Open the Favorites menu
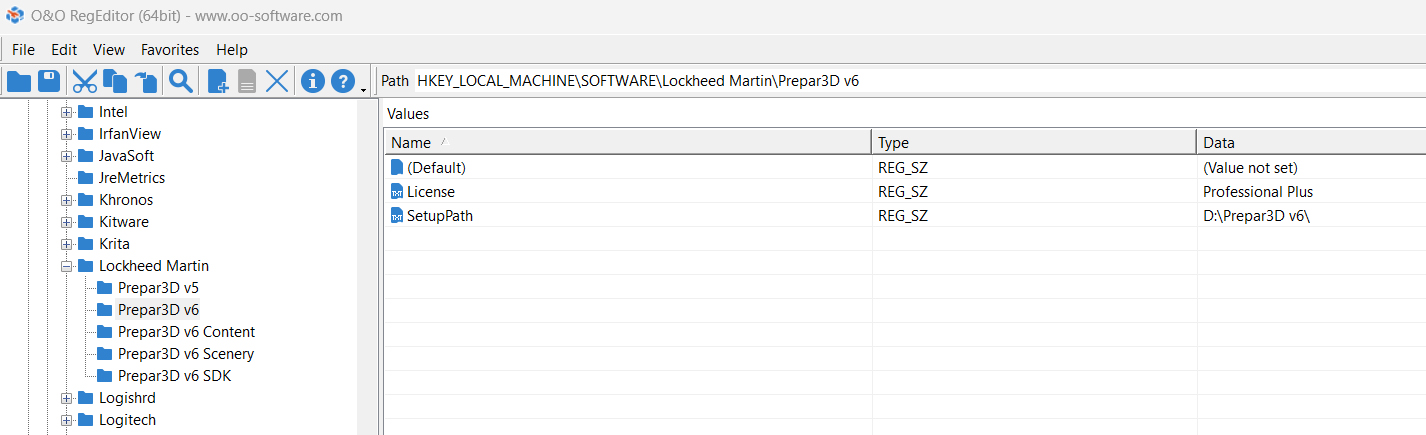Viewport: 1426px width, 435px height. click(x=170, y=49)
